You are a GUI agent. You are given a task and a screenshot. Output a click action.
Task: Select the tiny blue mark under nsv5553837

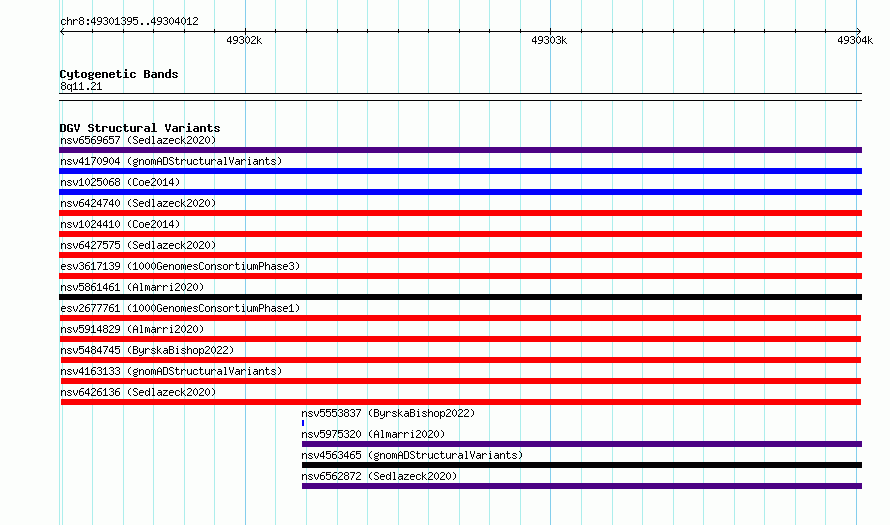tap(303, 423)
